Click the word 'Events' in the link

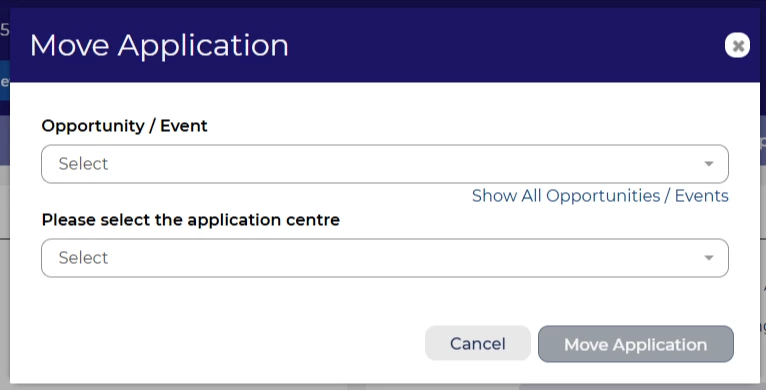coord(702,195)
